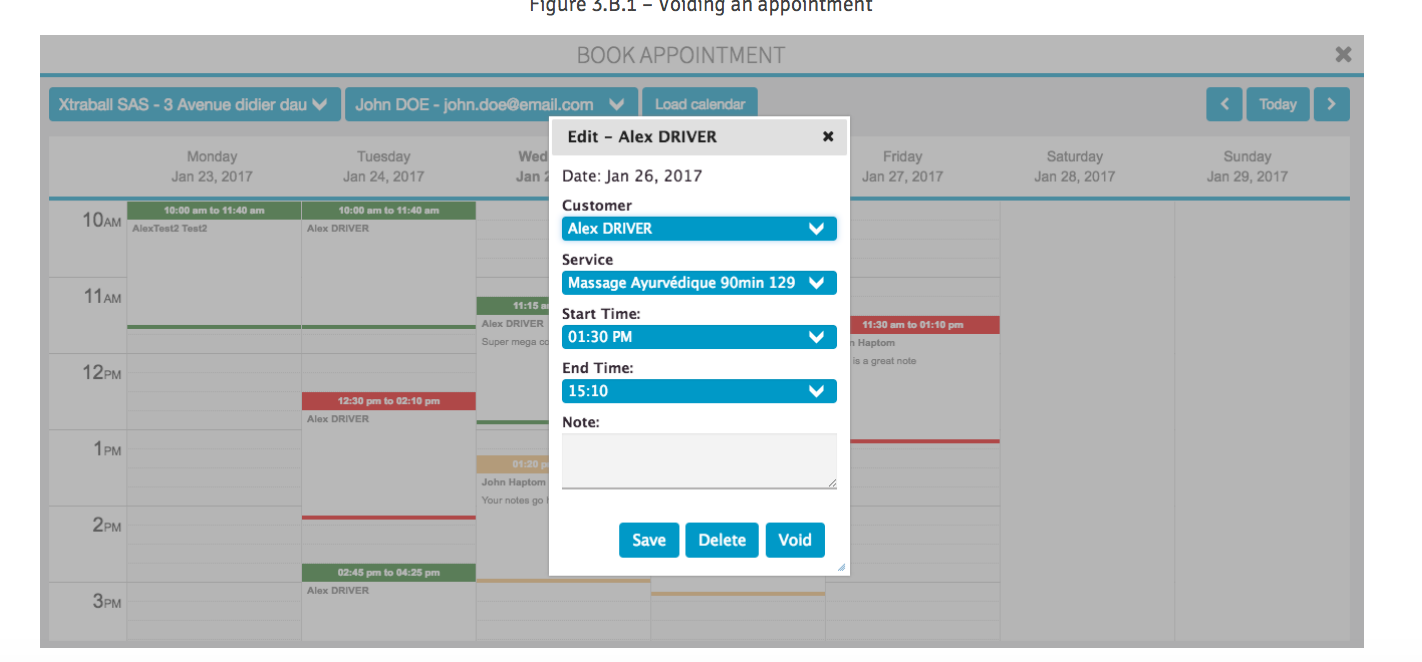Go to next week arrow
The height and width of the screenshot is (662, 1422).
click(x=1331, y=104)
